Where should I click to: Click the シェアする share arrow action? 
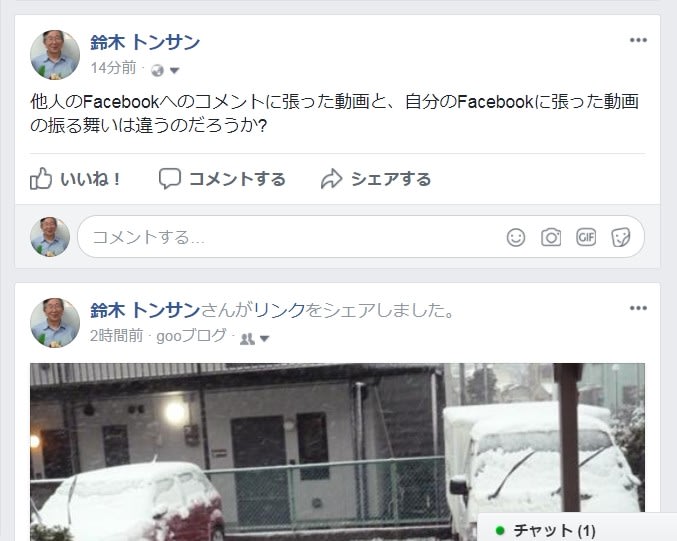click(x=376, y=179)
